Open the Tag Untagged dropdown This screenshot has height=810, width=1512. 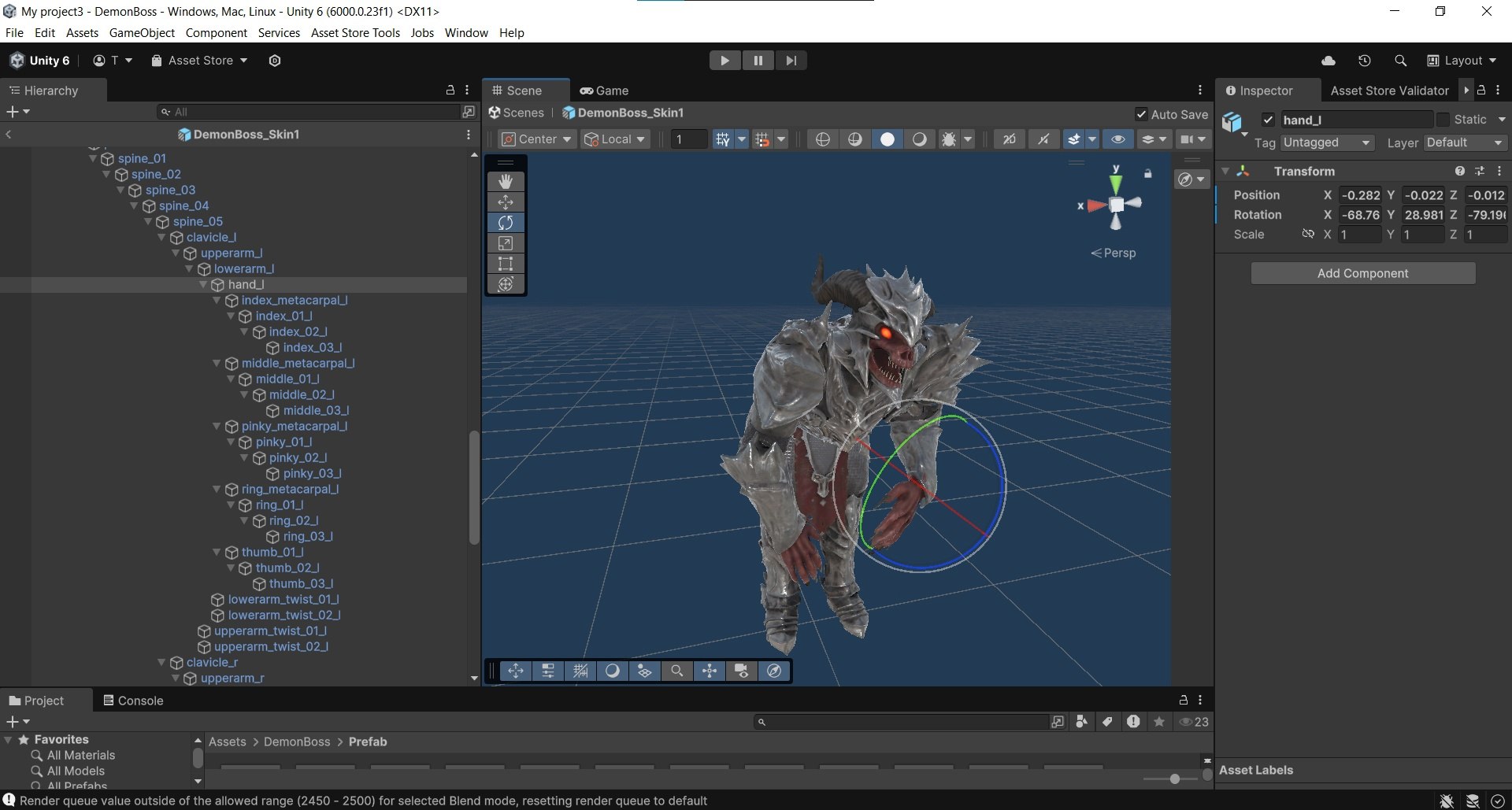coord(1327,142)
